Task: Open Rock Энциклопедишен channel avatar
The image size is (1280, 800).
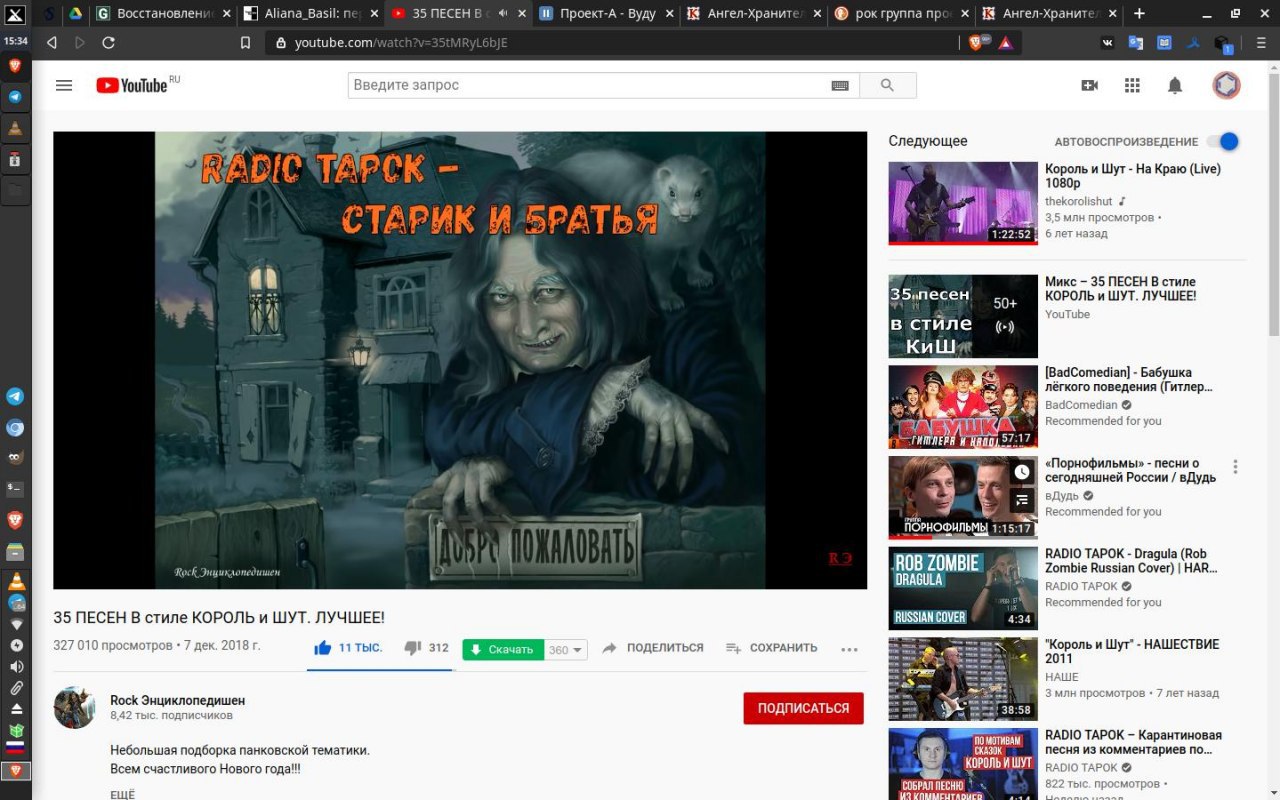Action: click(74, 707)
